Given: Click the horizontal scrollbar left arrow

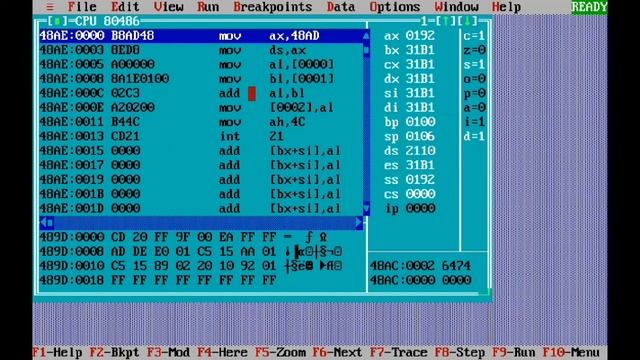Looking at the screenshot, I should pos(43,223).
